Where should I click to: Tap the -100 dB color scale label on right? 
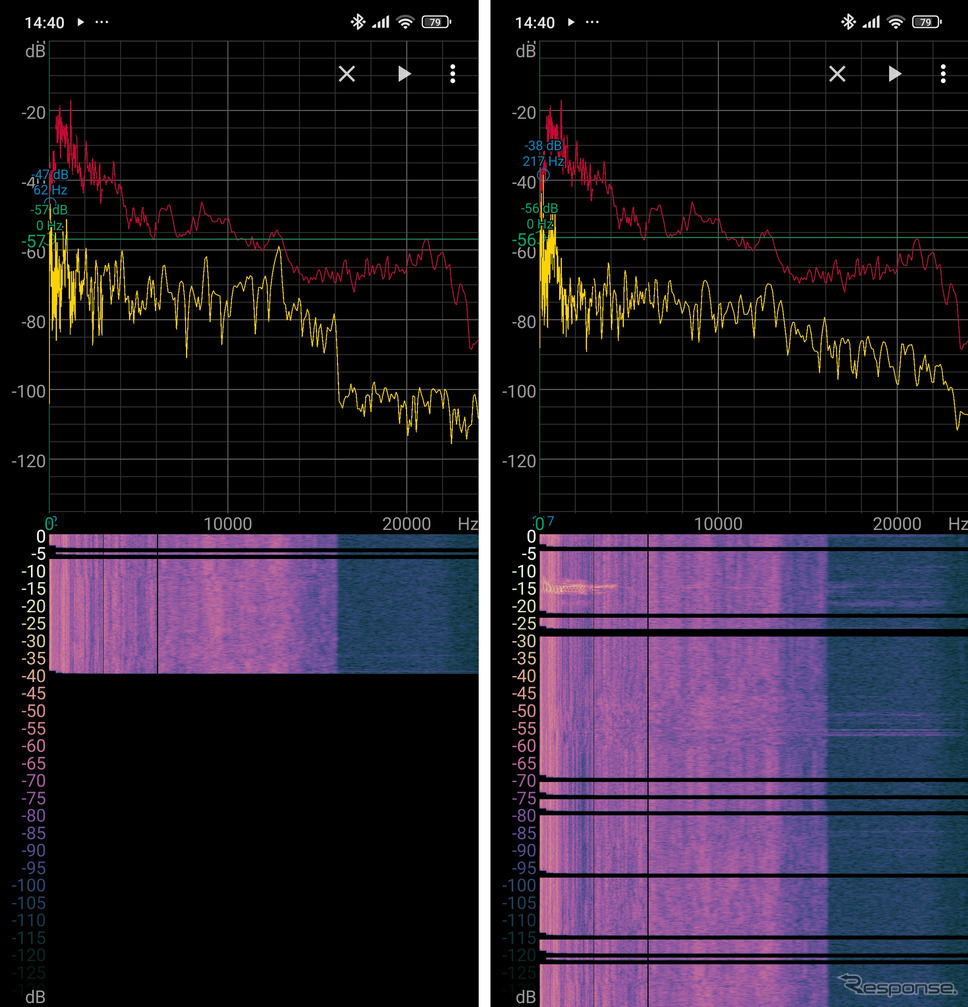click(517, 885)
